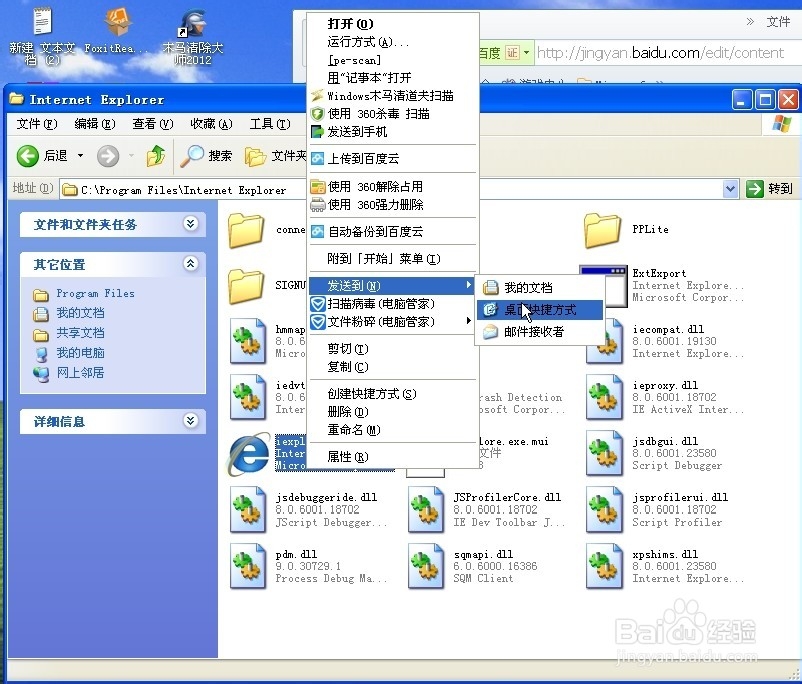This screenshot has height=684, width=802.
Task: Choose 使用 360杀毒 扫描
Action: 393,114
